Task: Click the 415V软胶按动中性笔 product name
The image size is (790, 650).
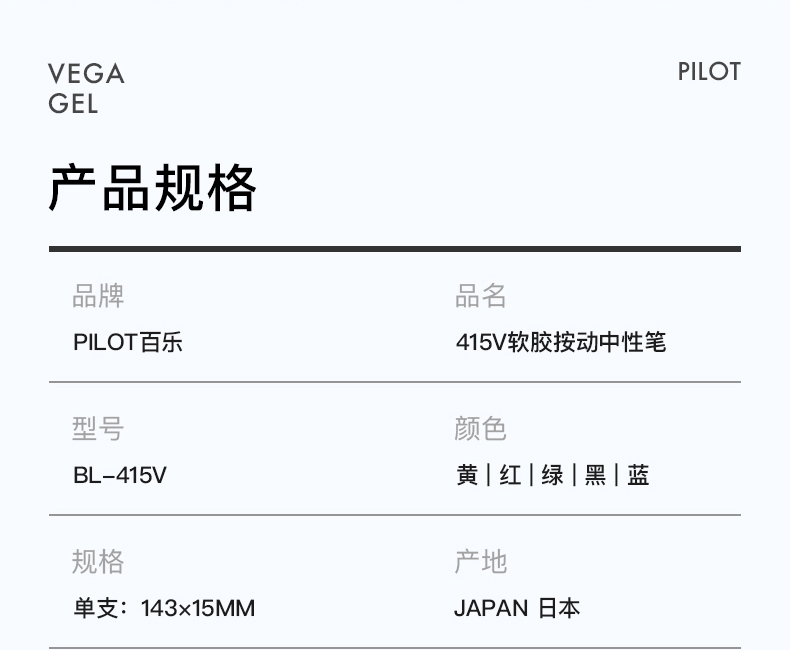Action: pos(561,343)
